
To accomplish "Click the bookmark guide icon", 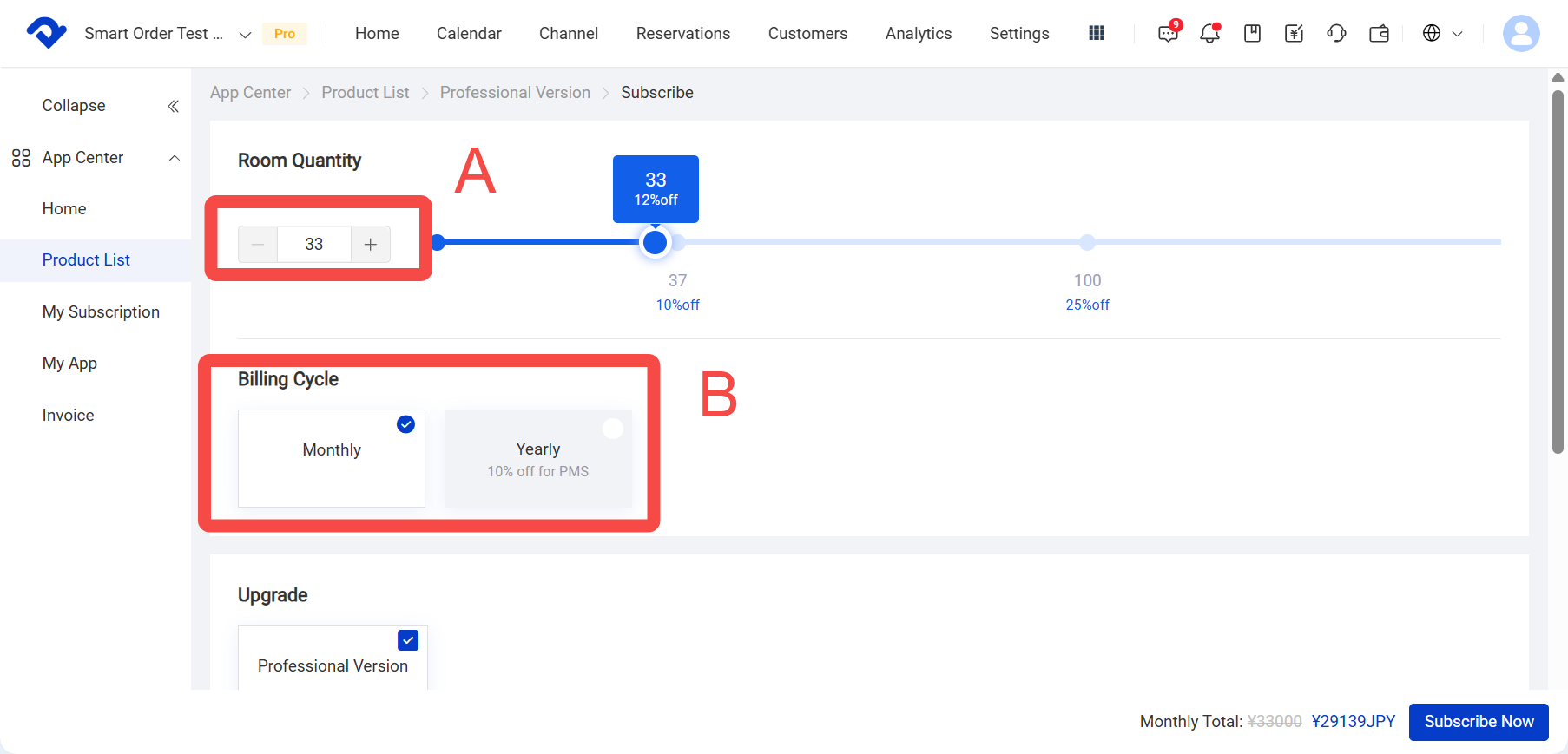I will click(1252, 33).
